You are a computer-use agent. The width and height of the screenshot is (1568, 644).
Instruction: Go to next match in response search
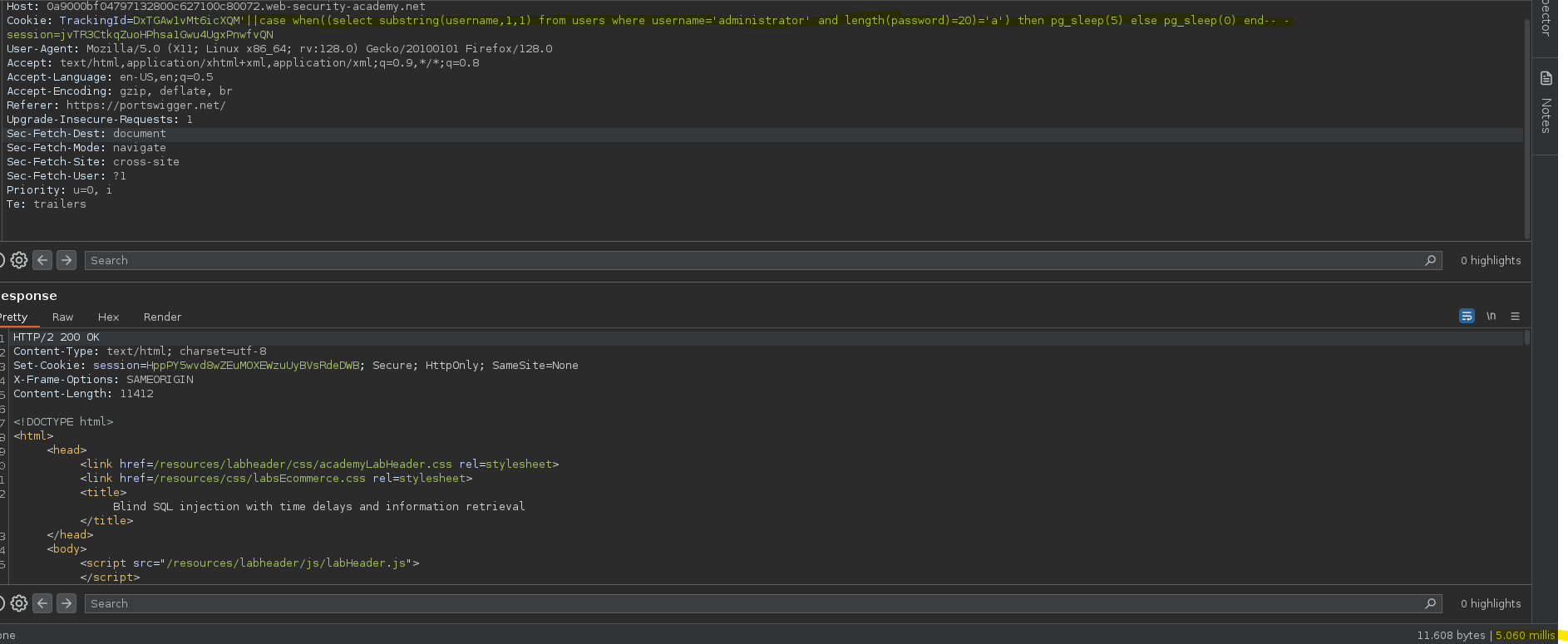pyautogui.click(x=67, y=603)
